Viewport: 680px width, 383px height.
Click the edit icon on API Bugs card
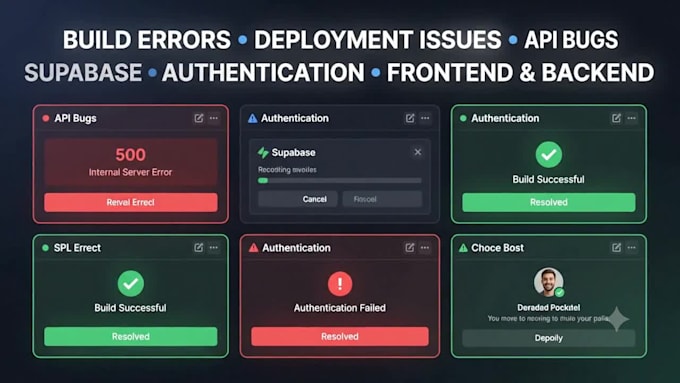(199, 118)
